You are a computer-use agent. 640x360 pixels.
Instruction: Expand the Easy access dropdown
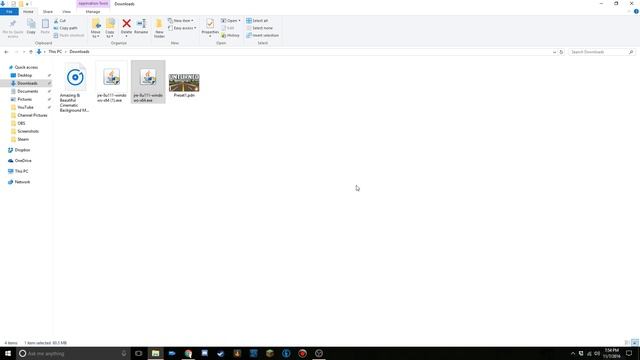(x=182, y=28)
